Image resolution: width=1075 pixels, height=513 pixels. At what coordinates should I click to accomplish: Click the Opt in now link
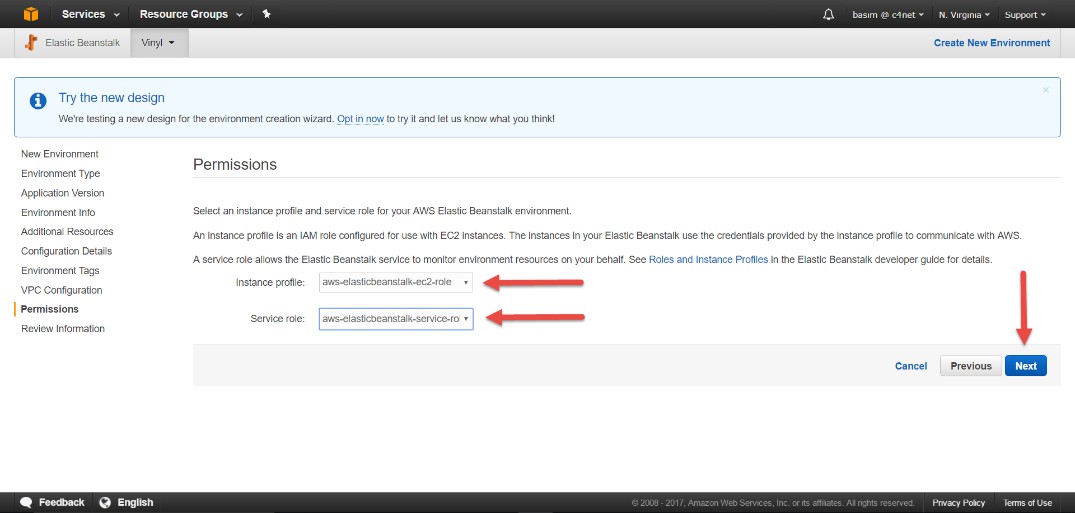pos(360,119)
